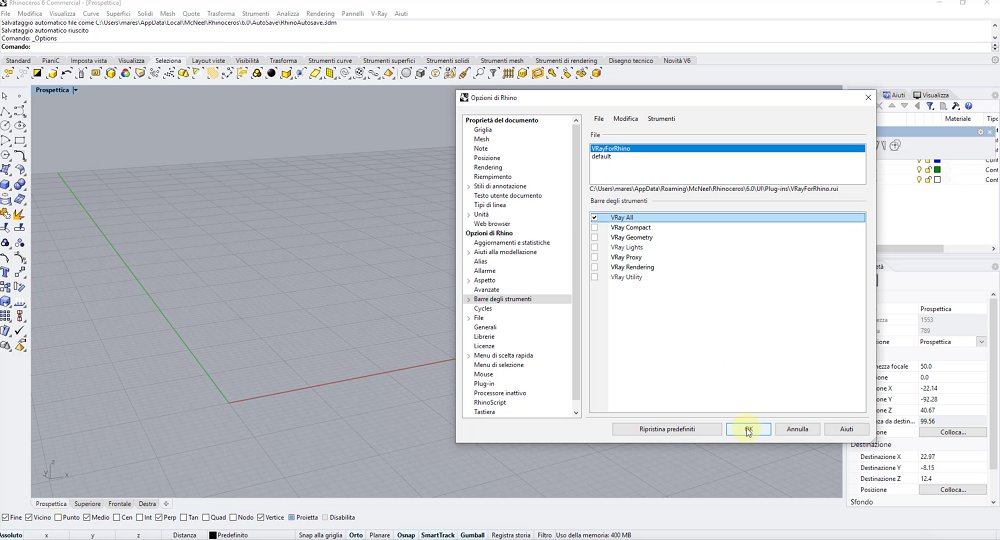Open the layer filter funnel in layers panel
1000x540 pixels.
(x=930, y=106)
